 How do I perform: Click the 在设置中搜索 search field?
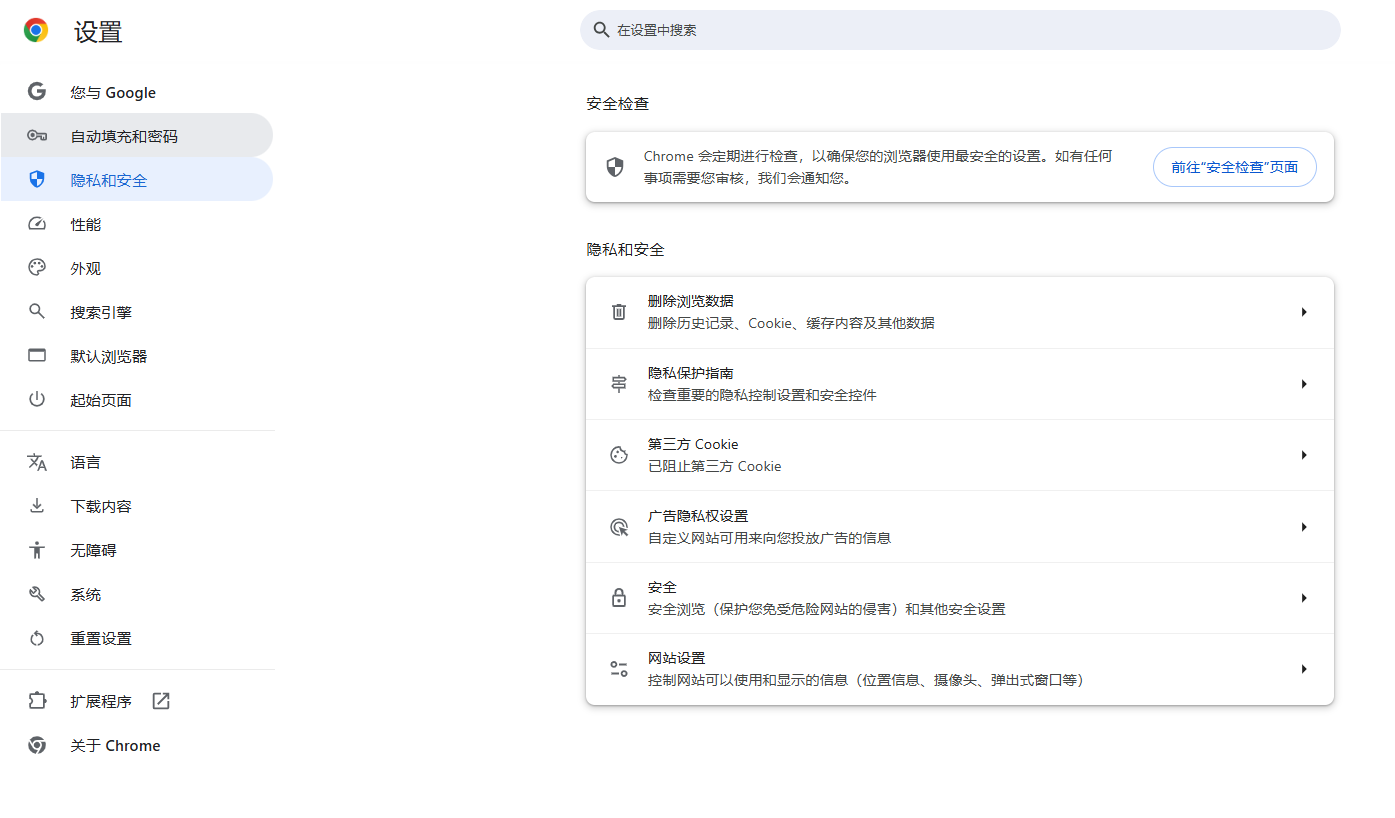coord(960,30)
